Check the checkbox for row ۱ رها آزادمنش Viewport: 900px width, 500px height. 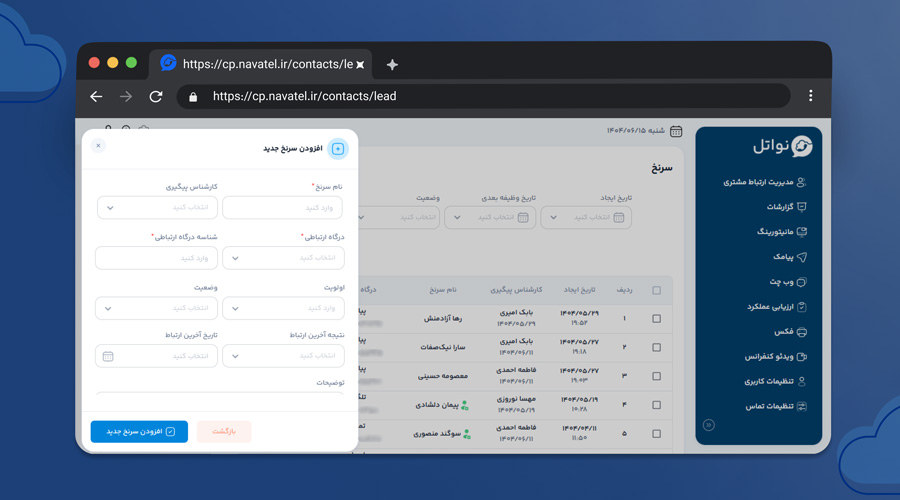(x=657, y=319)
